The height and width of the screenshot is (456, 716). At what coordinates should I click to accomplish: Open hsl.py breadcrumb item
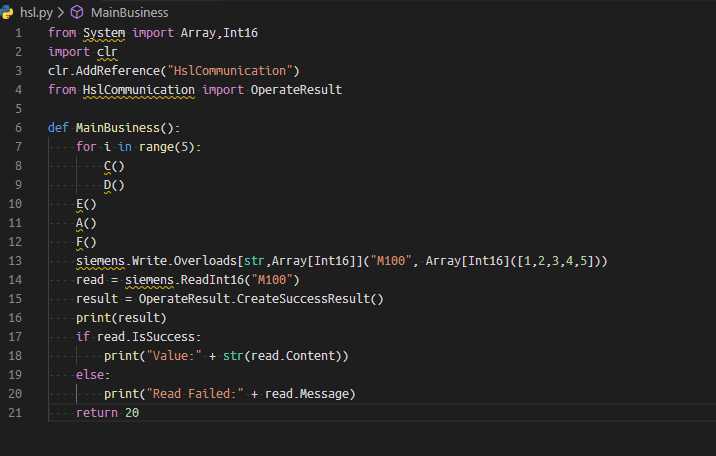[x=36, y=13]
